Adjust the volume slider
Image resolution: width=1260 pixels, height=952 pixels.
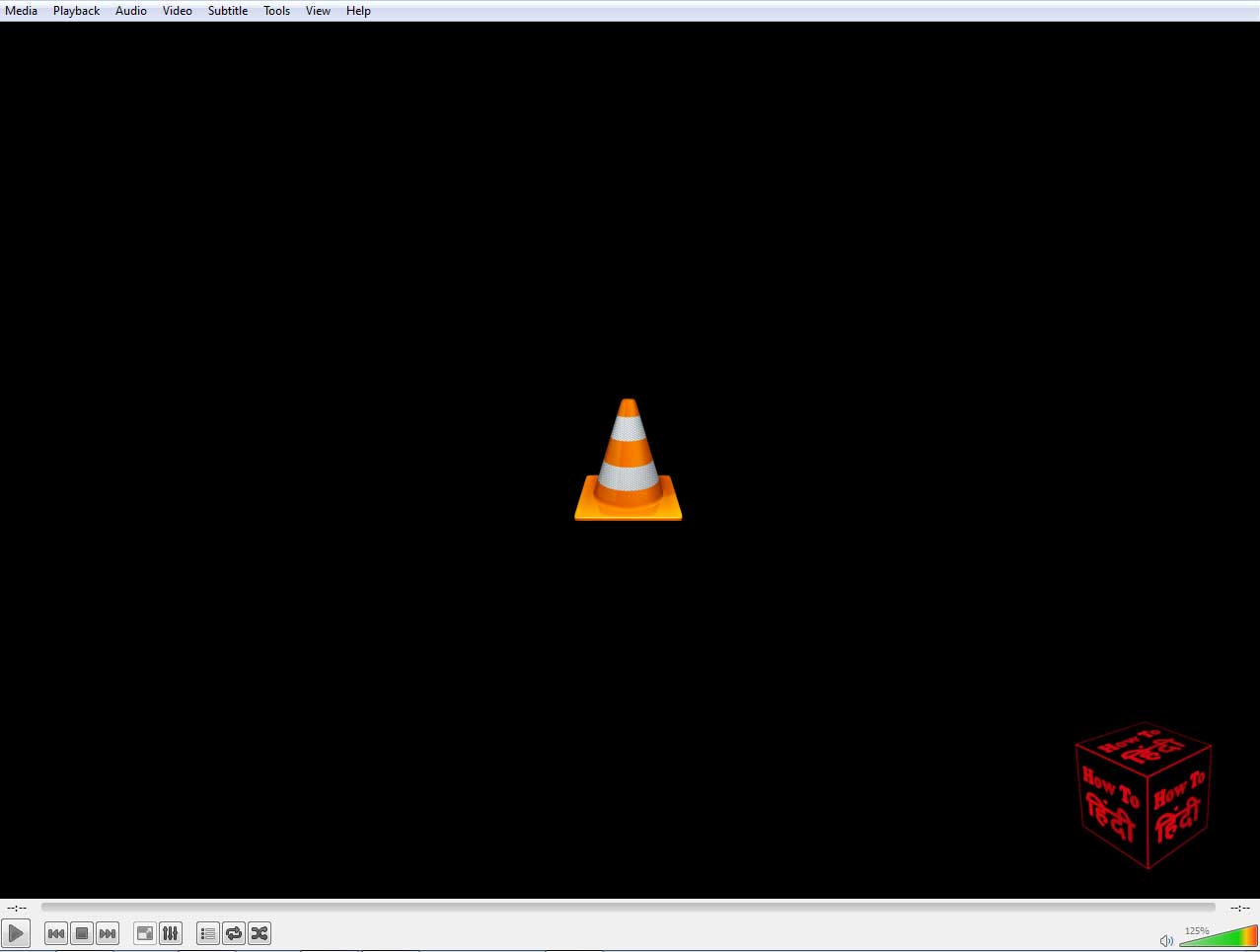[x=1219, y=936]
